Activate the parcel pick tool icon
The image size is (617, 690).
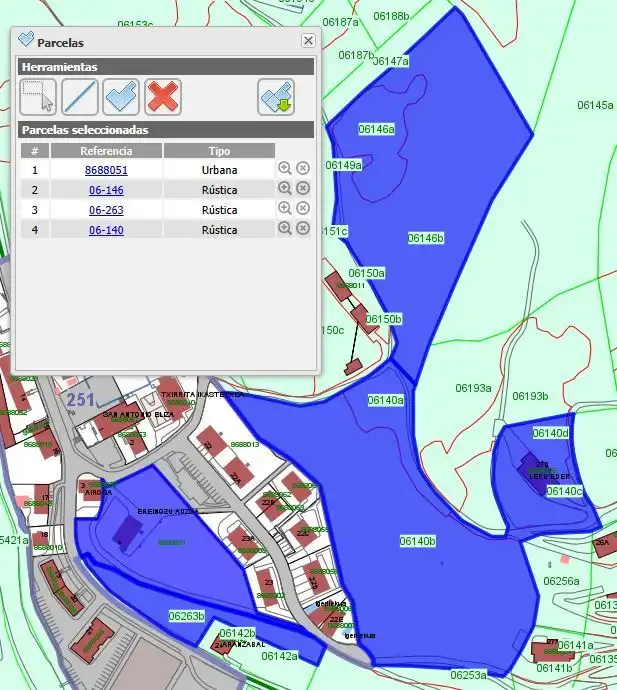point(121,97)
